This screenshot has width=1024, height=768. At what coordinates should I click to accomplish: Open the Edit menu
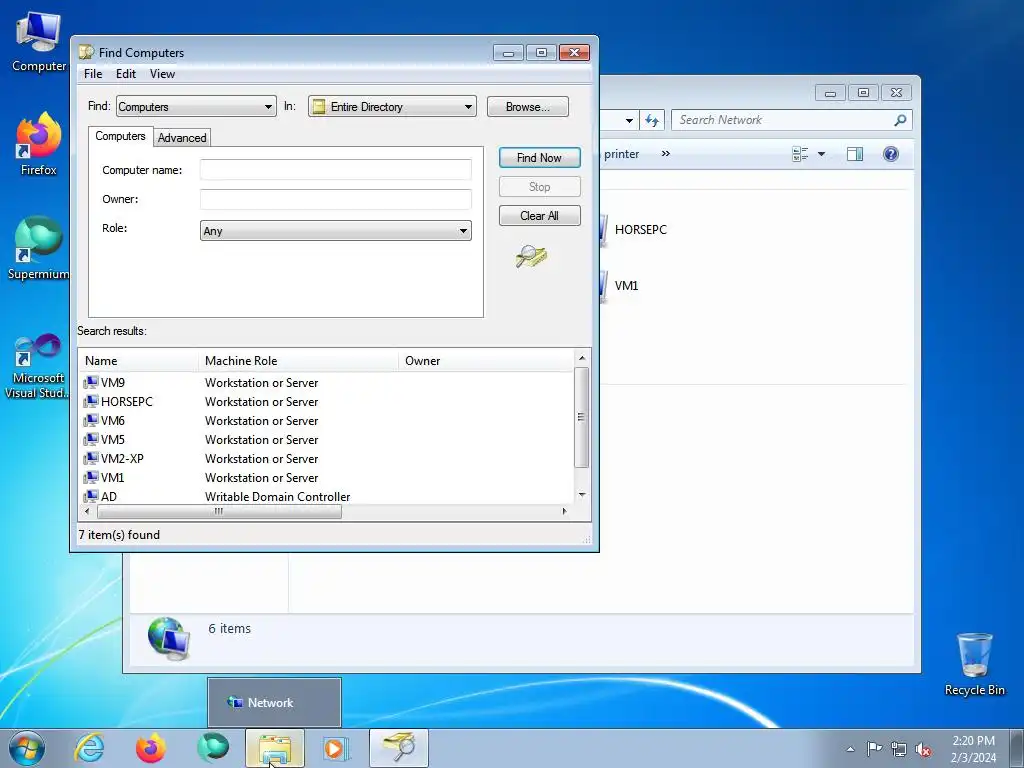(126, 74)
